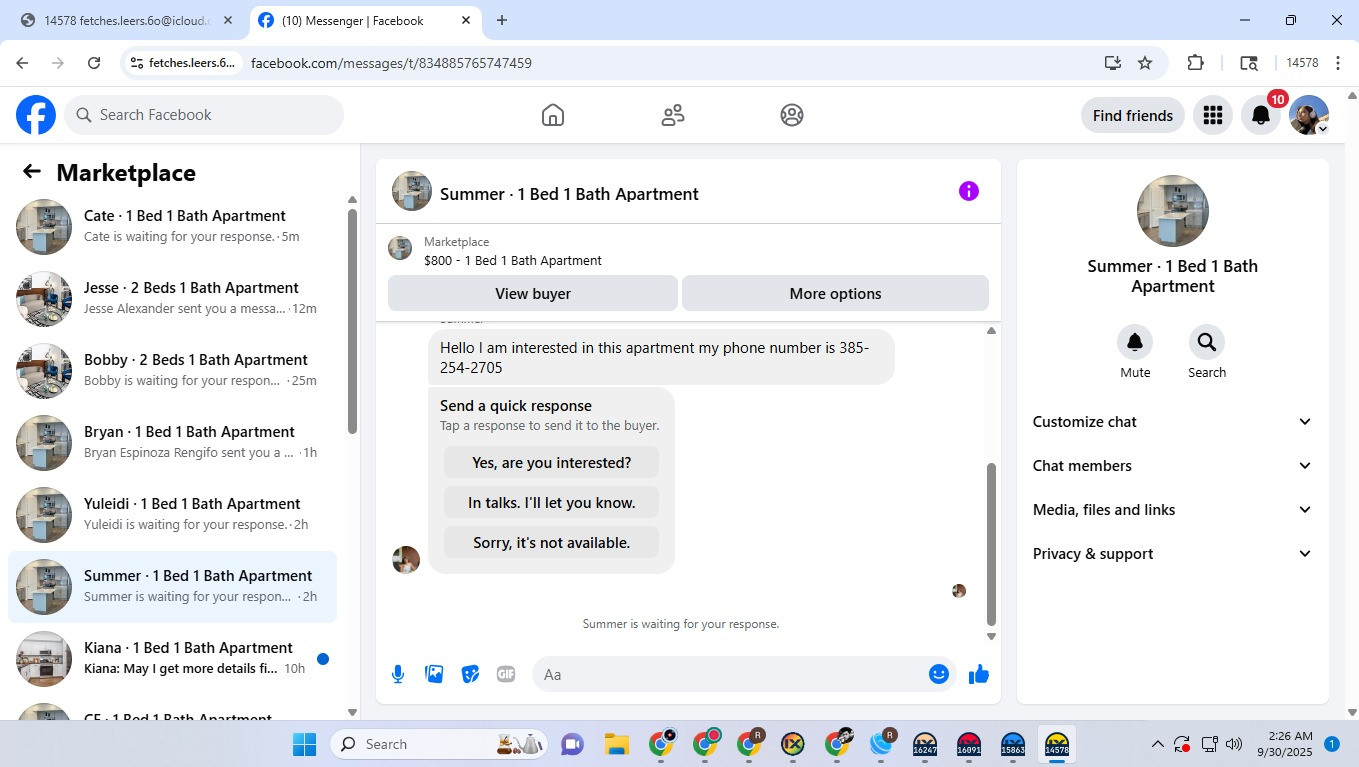The height and width of the screenshot is (767, 1359).
Task: Show hidden system tray icons
Action: pos(1157,744)
